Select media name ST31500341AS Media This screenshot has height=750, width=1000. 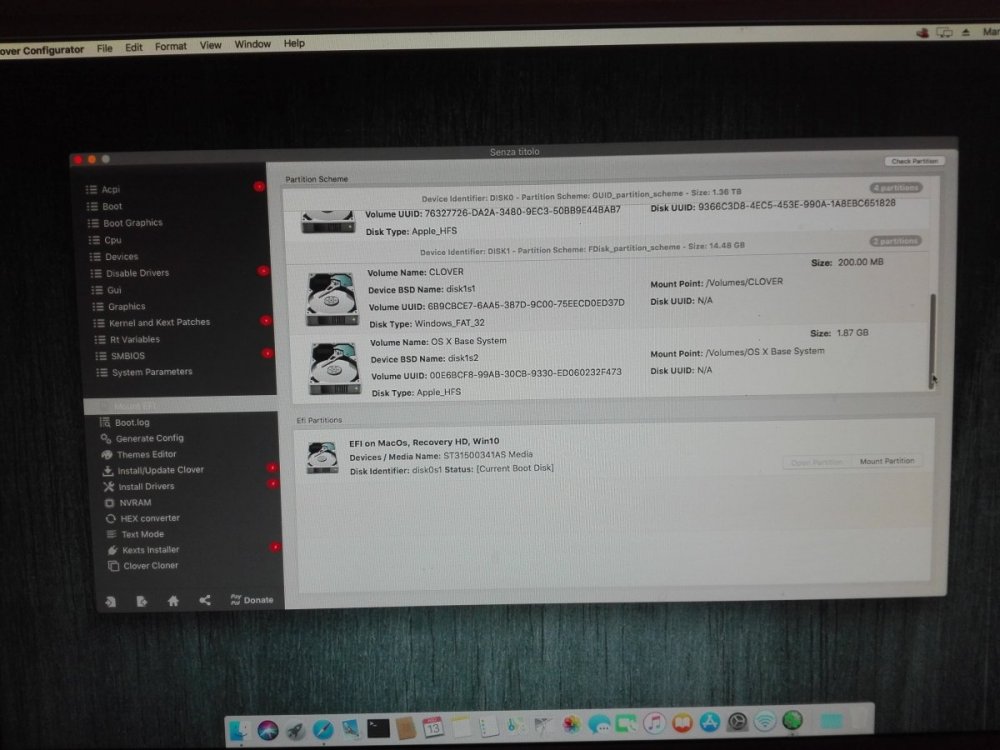tap(488, 455)
